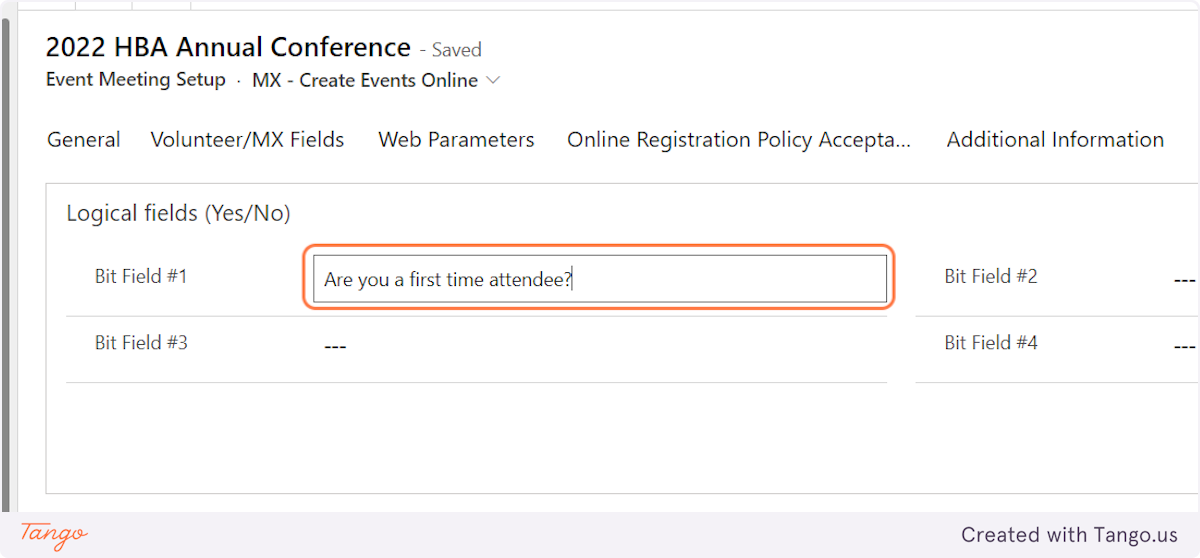Open the Created with Tango.us link
Image resolution: width=1200 pixels, height=558 pixels.
[1069, 535]
